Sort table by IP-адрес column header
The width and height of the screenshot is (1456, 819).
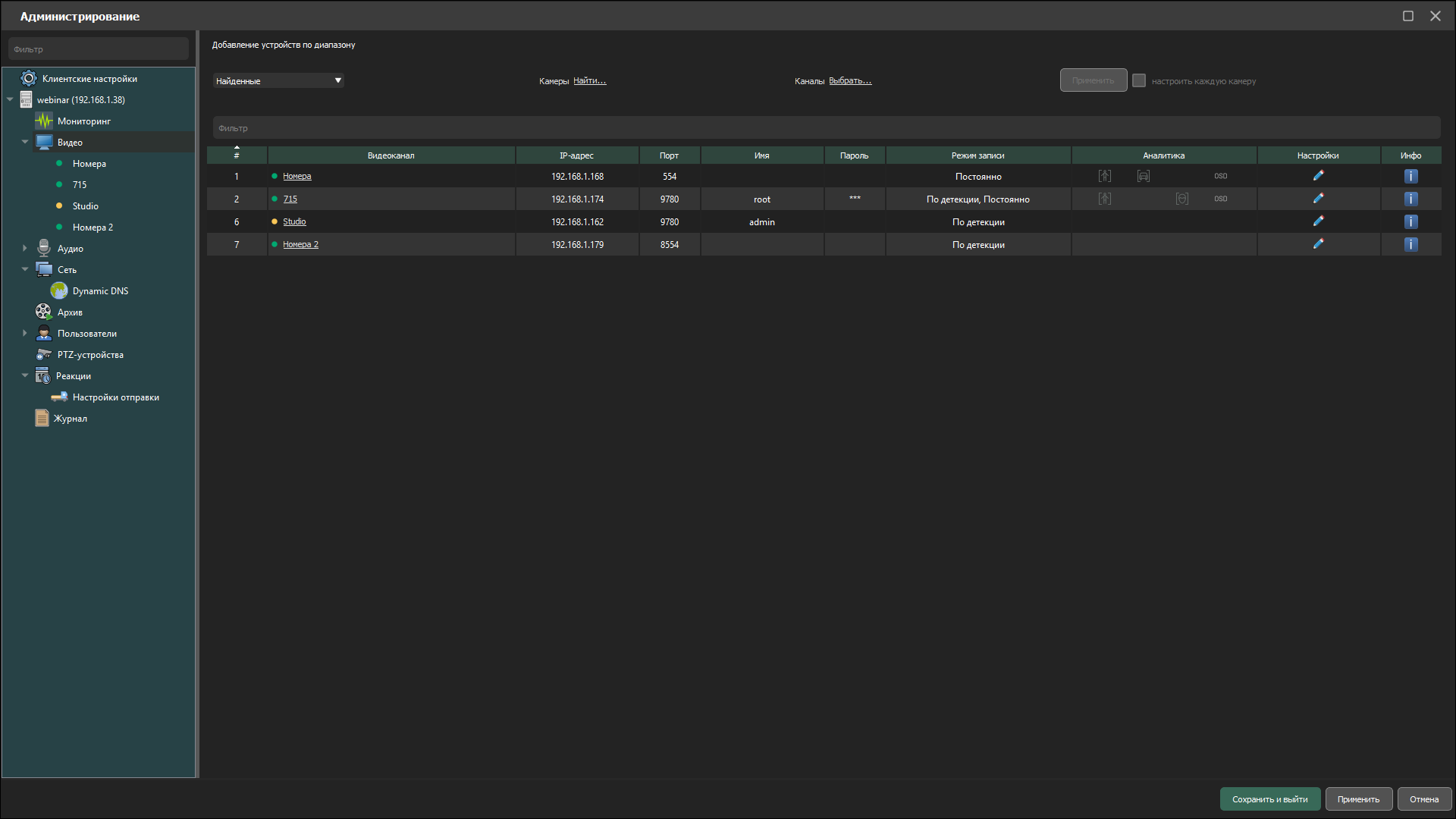point(576,155)
